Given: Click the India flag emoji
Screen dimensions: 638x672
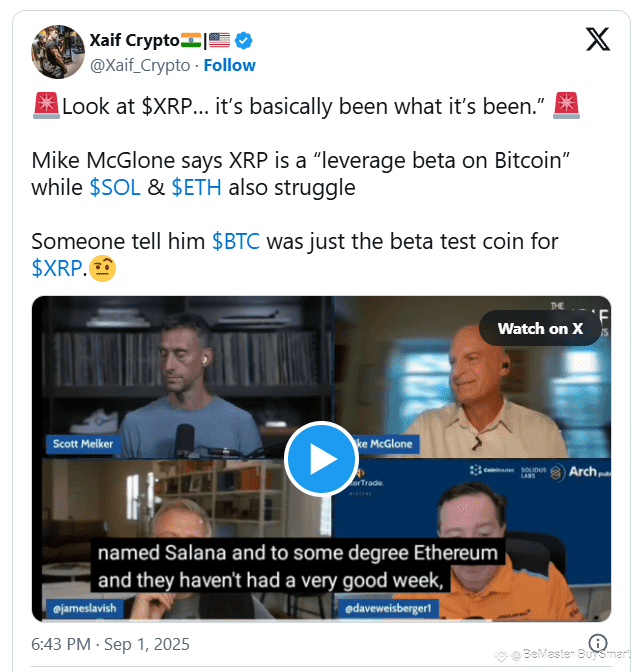Looking at the screenshot, I should [191, 40].
